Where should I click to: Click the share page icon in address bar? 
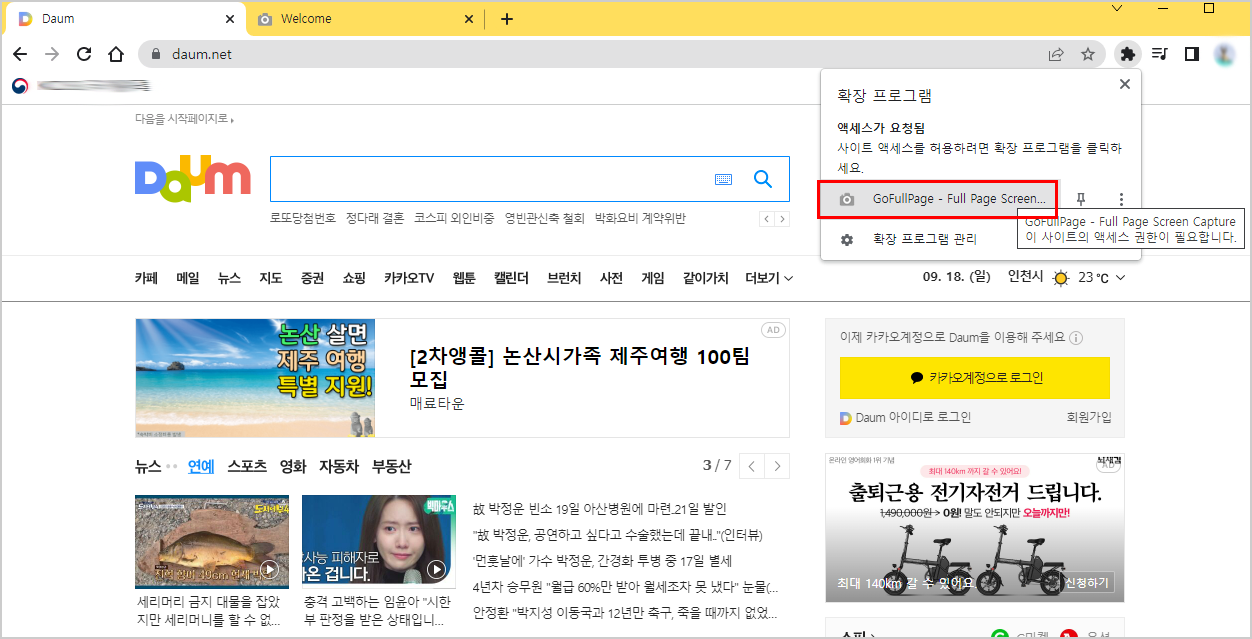[1056, 54]
